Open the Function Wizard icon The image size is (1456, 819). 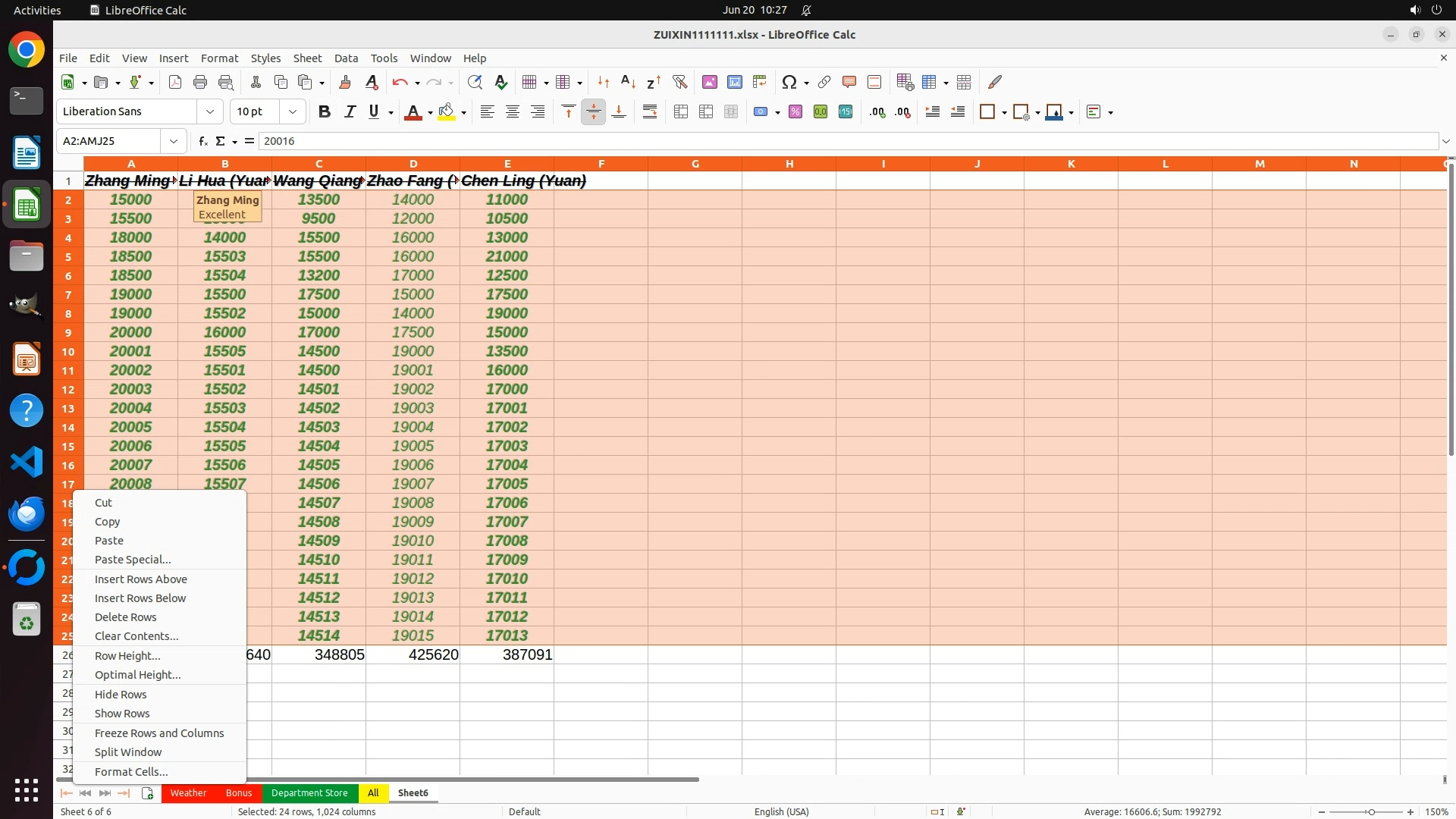click(x=202, y=141)
